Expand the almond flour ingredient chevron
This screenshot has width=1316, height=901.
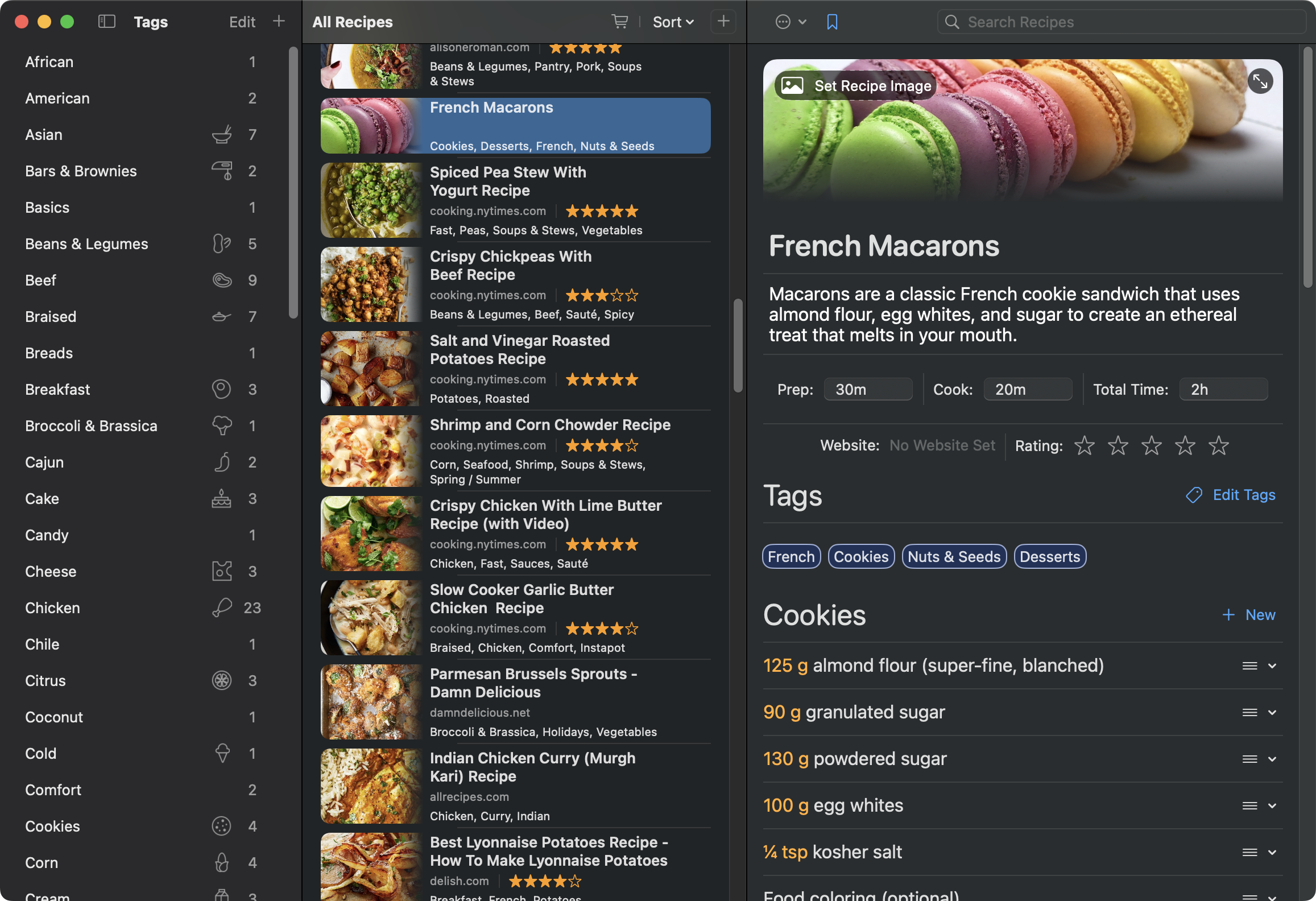(1272, 666)
